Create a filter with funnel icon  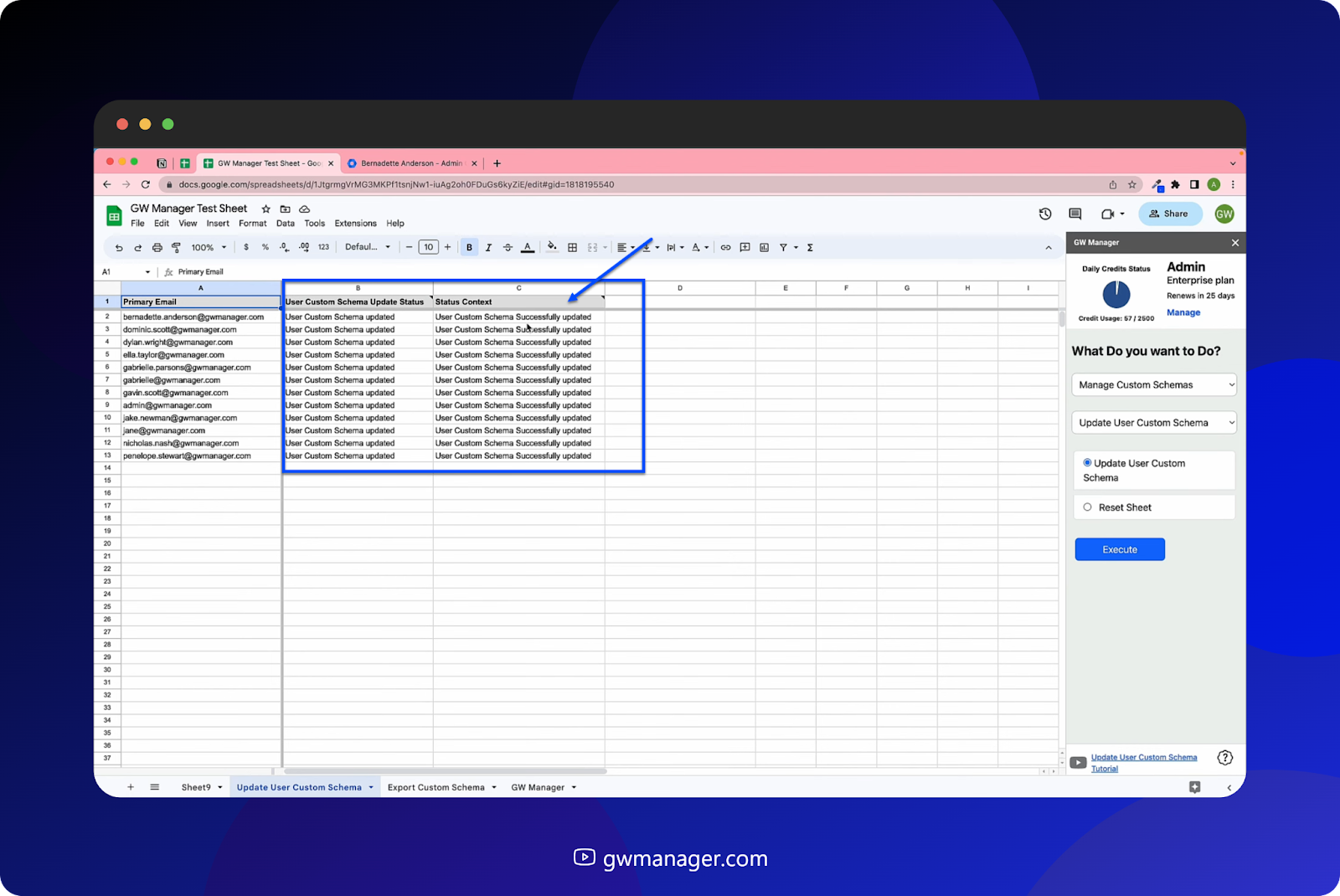click(x=783, y=248)
